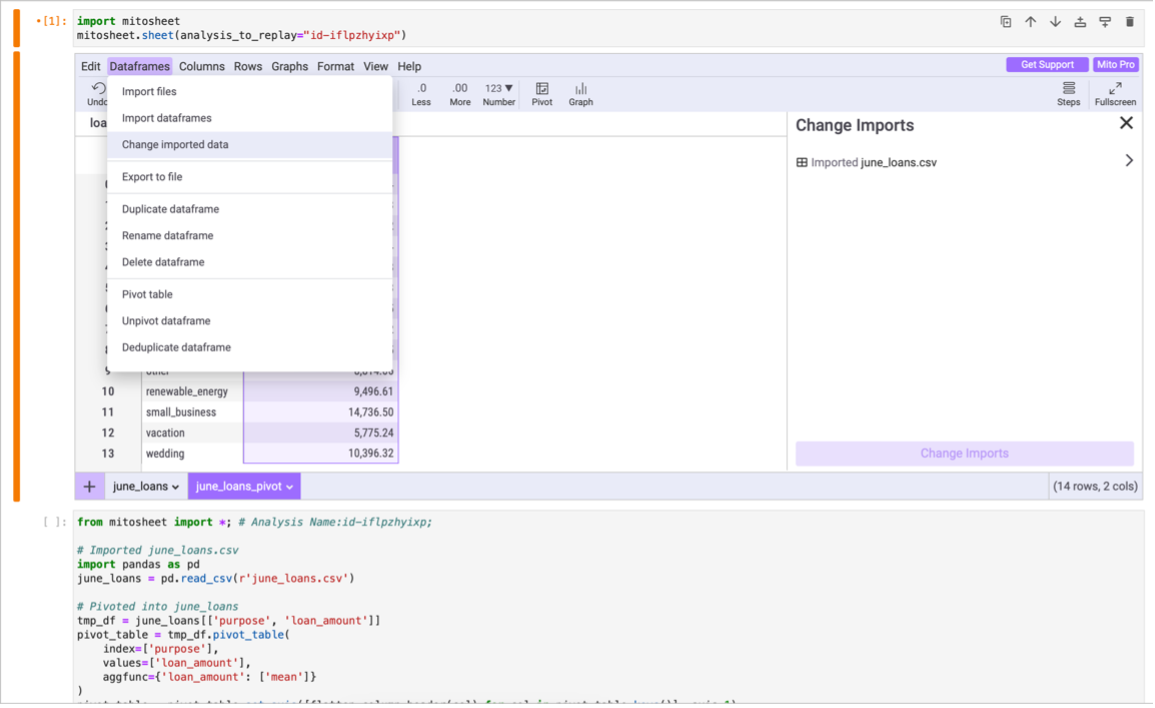This screenshot has height=708, width=1155.
Task: Click the Mito Pro button
Action: coord(1115,65)
